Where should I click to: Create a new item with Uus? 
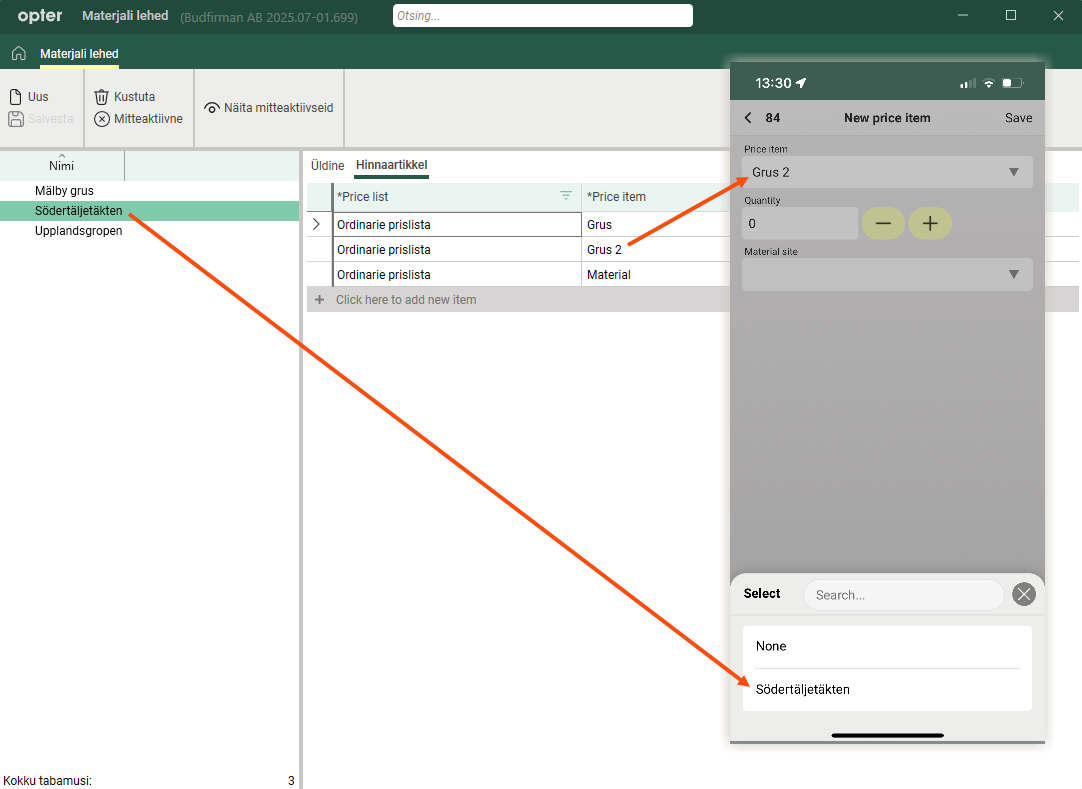click(16, 97)
